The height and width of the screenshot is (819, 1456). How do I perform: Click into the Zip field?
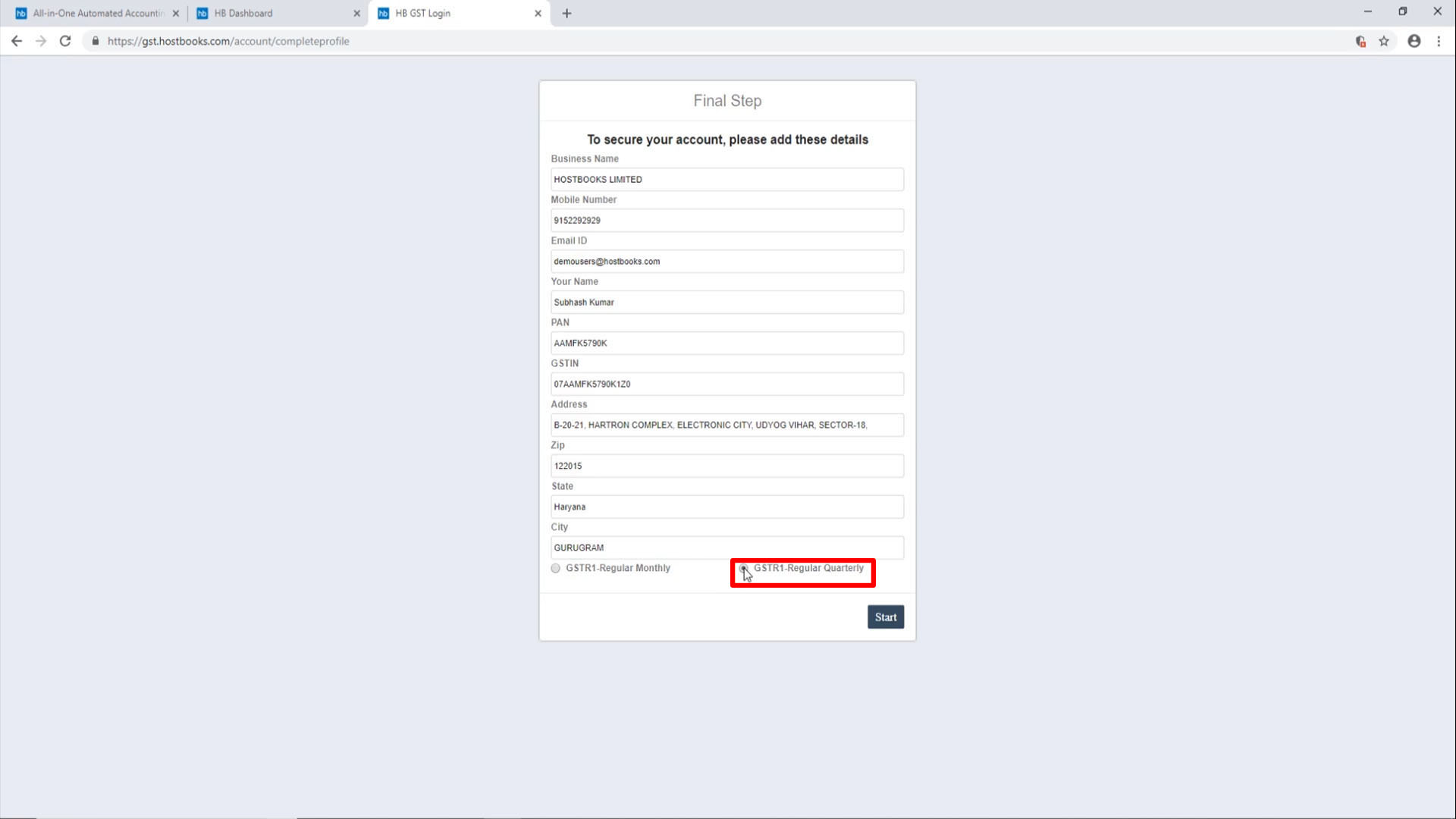pos(727,466)
